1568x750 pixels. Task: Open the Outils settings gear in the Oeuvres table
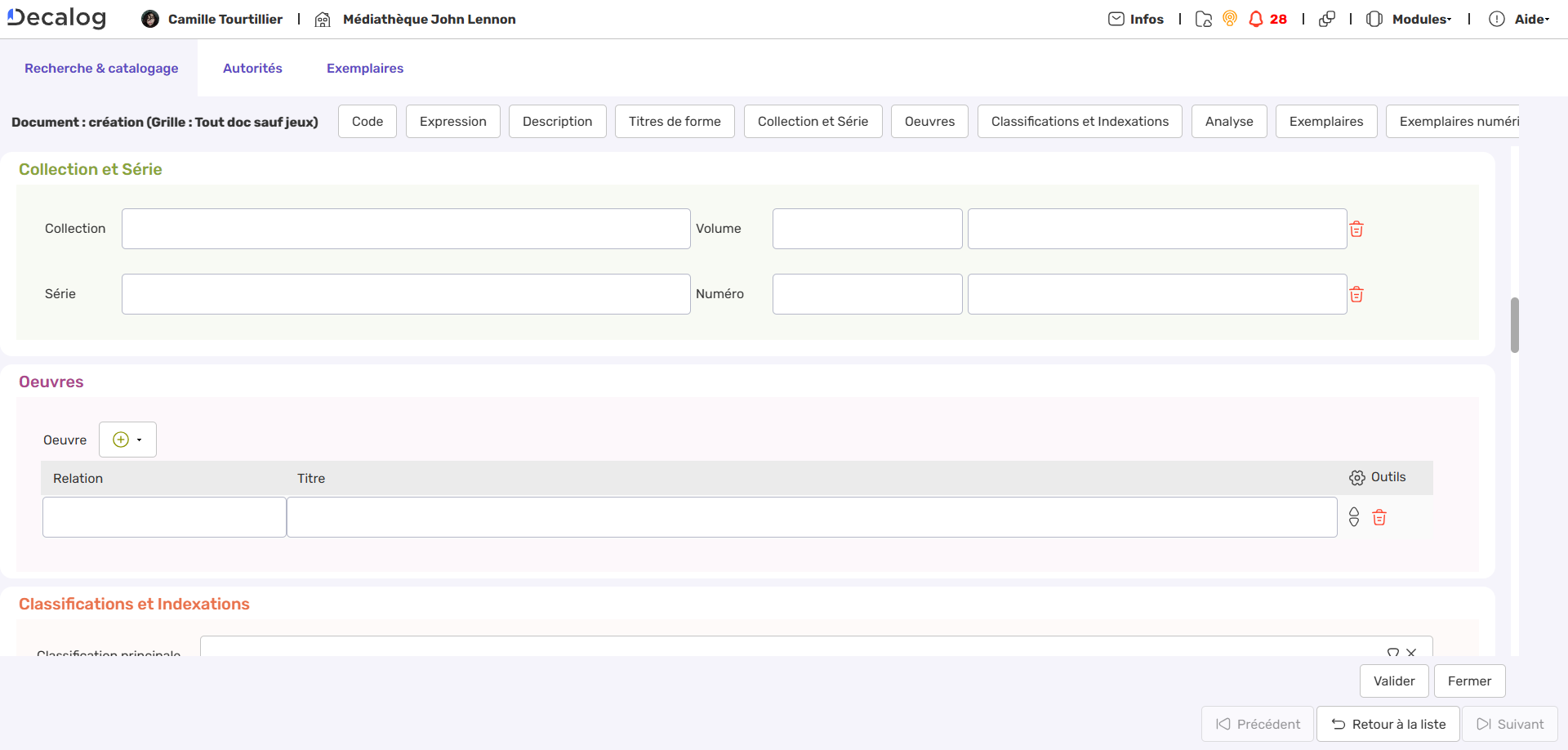1356,477
